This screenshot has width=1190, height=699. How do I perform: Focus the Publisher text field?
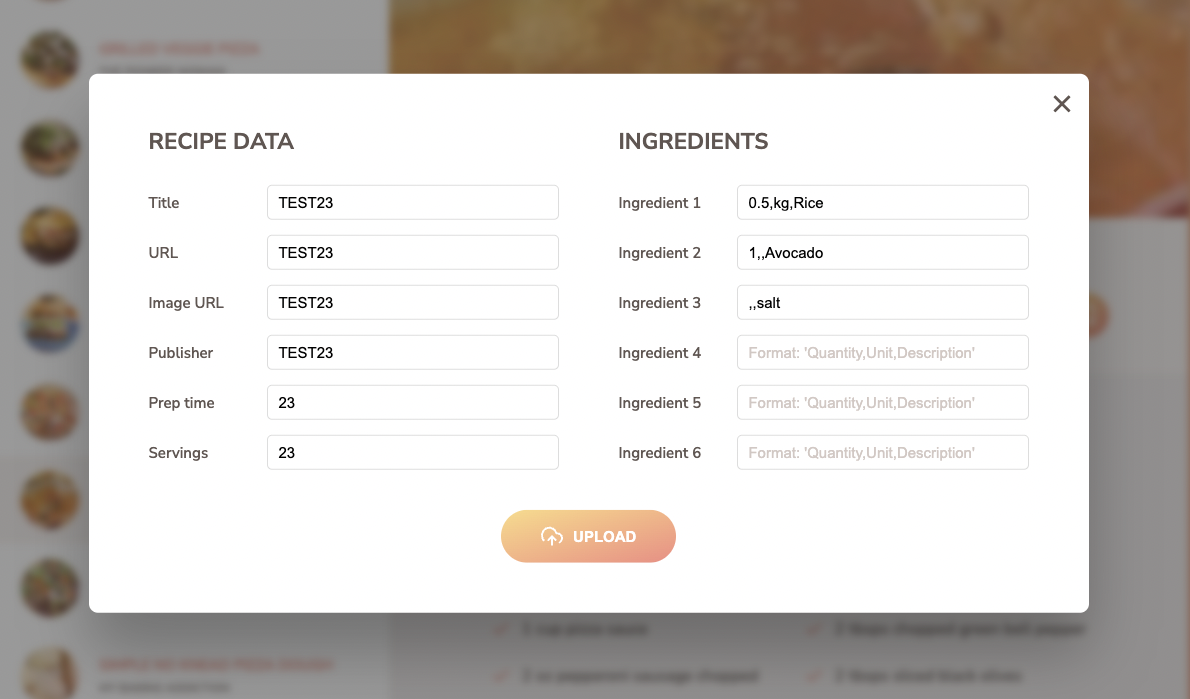point(412,352)
